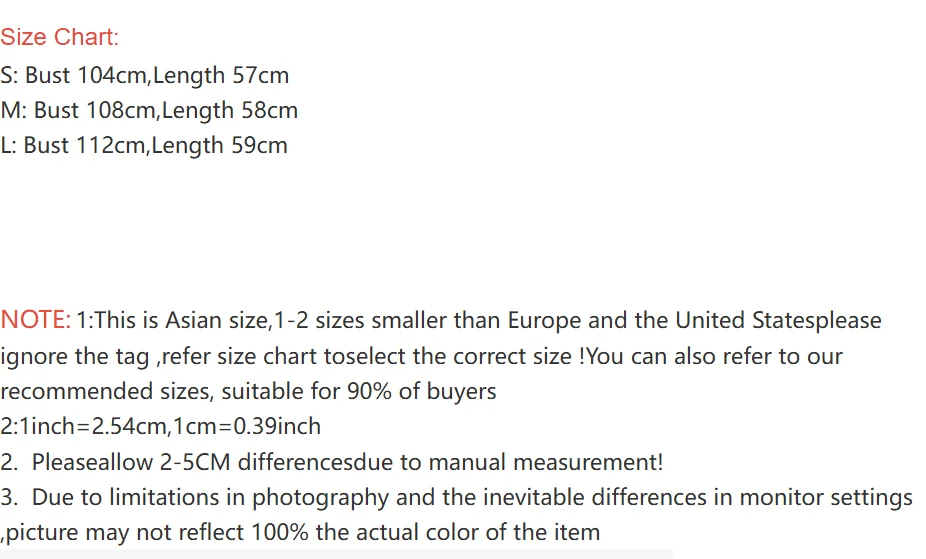This screenshot has width=926, height=559.
Task: Click the L size measurement line
Action: pos(143,145)
